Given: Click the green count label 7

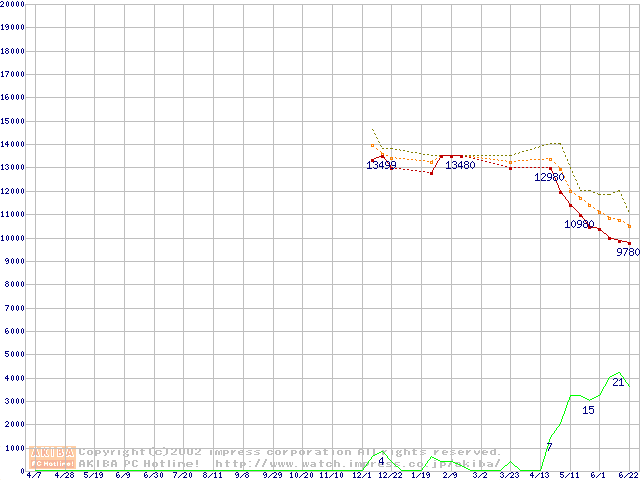Looking at the screenshot, I should [549, 446].
